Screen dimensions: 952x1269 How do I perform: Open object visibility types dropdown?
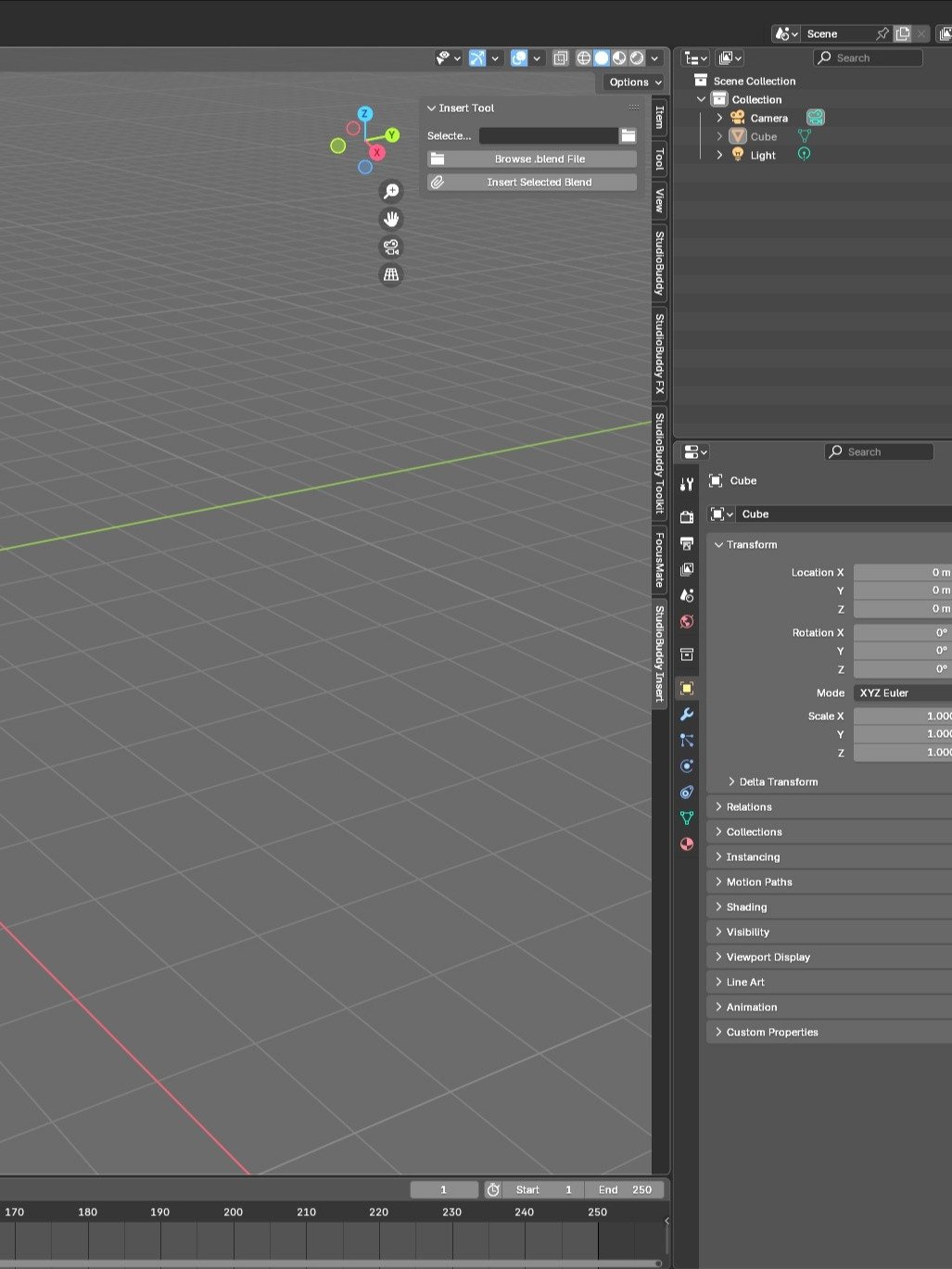tap(449, 57)
